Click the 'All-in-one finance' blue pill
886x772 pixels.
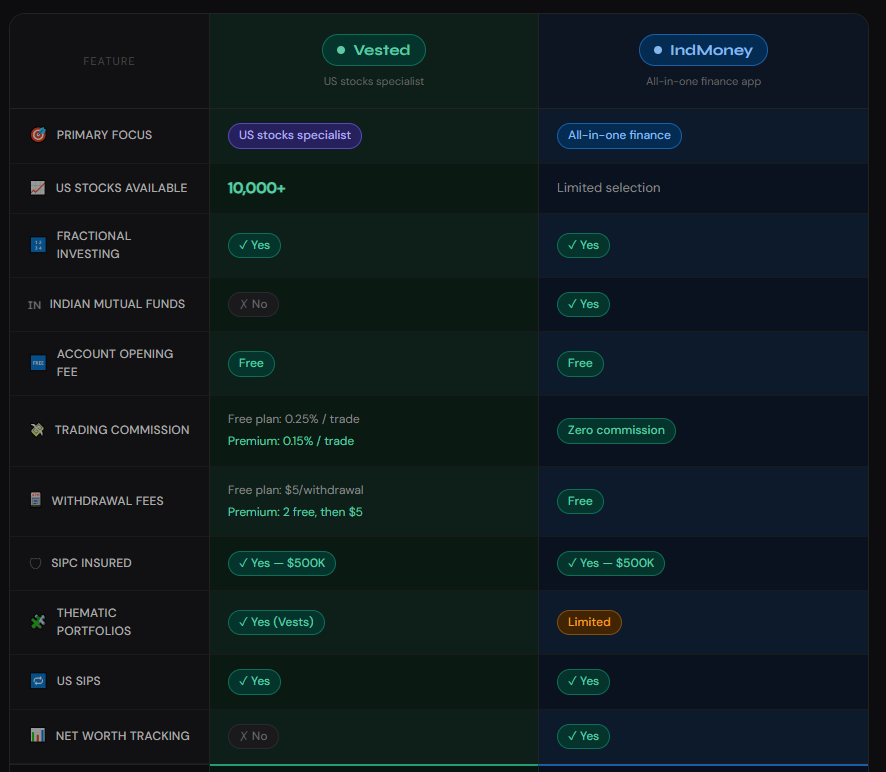(619, 136)
